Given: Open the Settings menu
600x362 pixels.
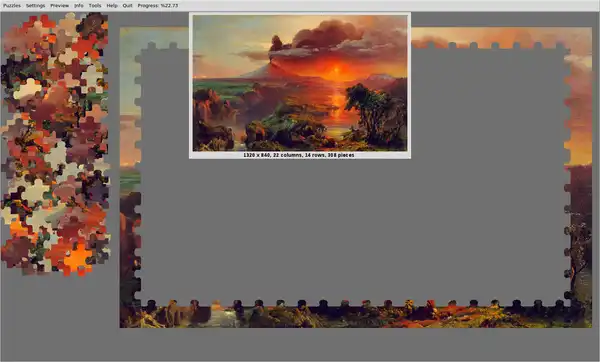Looking at the screenshot, I should (x=36, y=6).
